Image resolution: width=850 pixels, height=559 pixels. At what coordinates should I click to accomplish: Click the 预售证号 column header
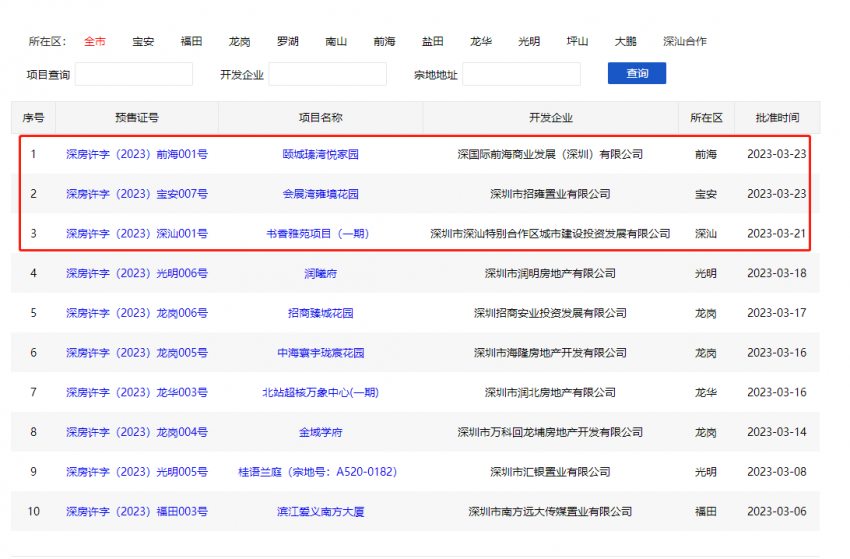pyautogui.click(x=137, y=118)
